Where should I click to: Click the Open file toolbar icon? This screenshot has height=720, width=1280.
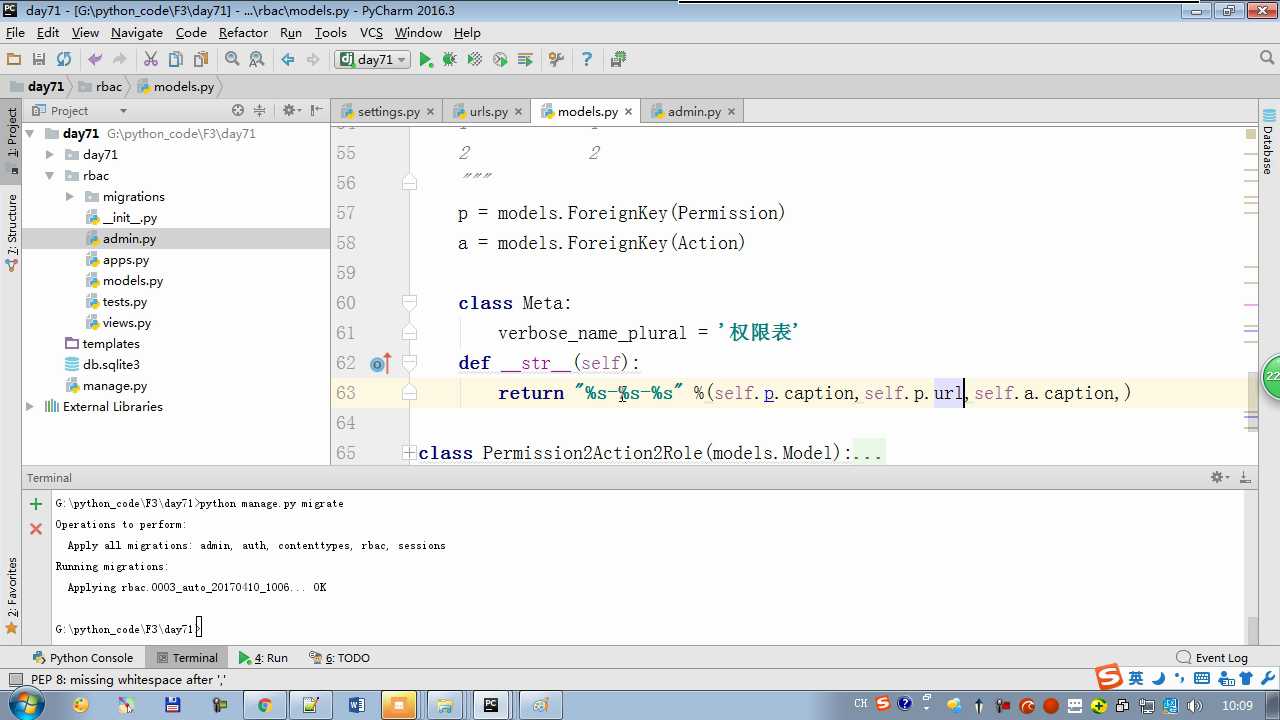coord(14,60)
